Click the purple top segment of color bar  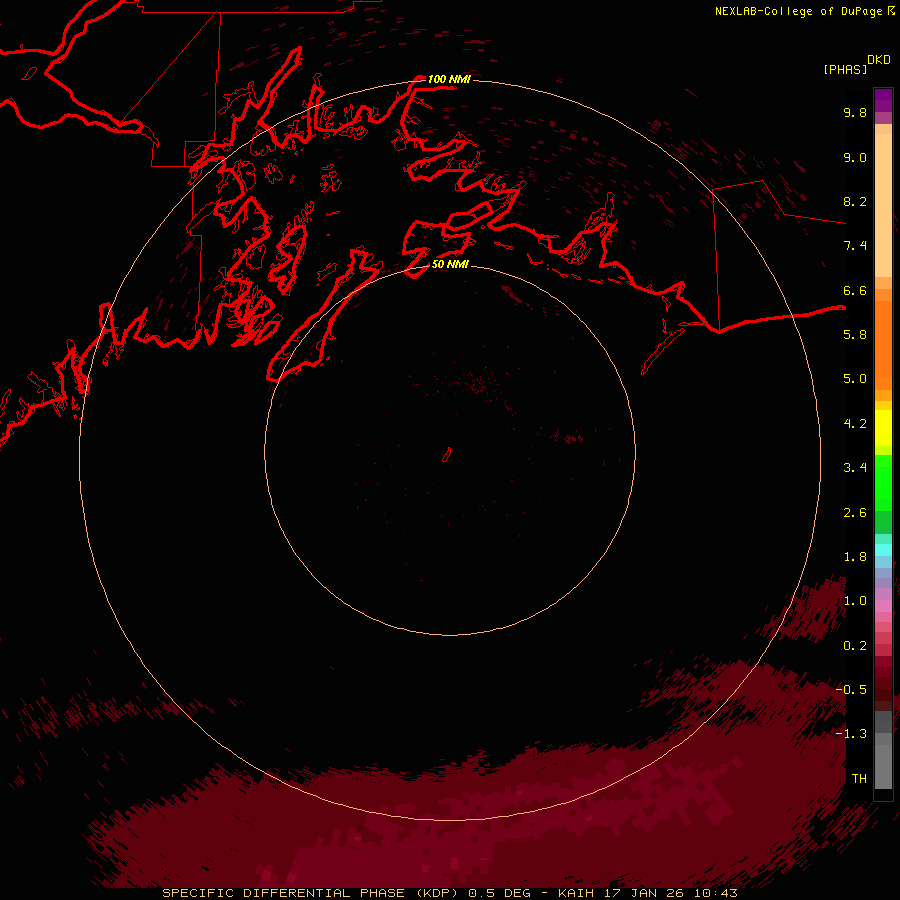click(x=883, y=100)
